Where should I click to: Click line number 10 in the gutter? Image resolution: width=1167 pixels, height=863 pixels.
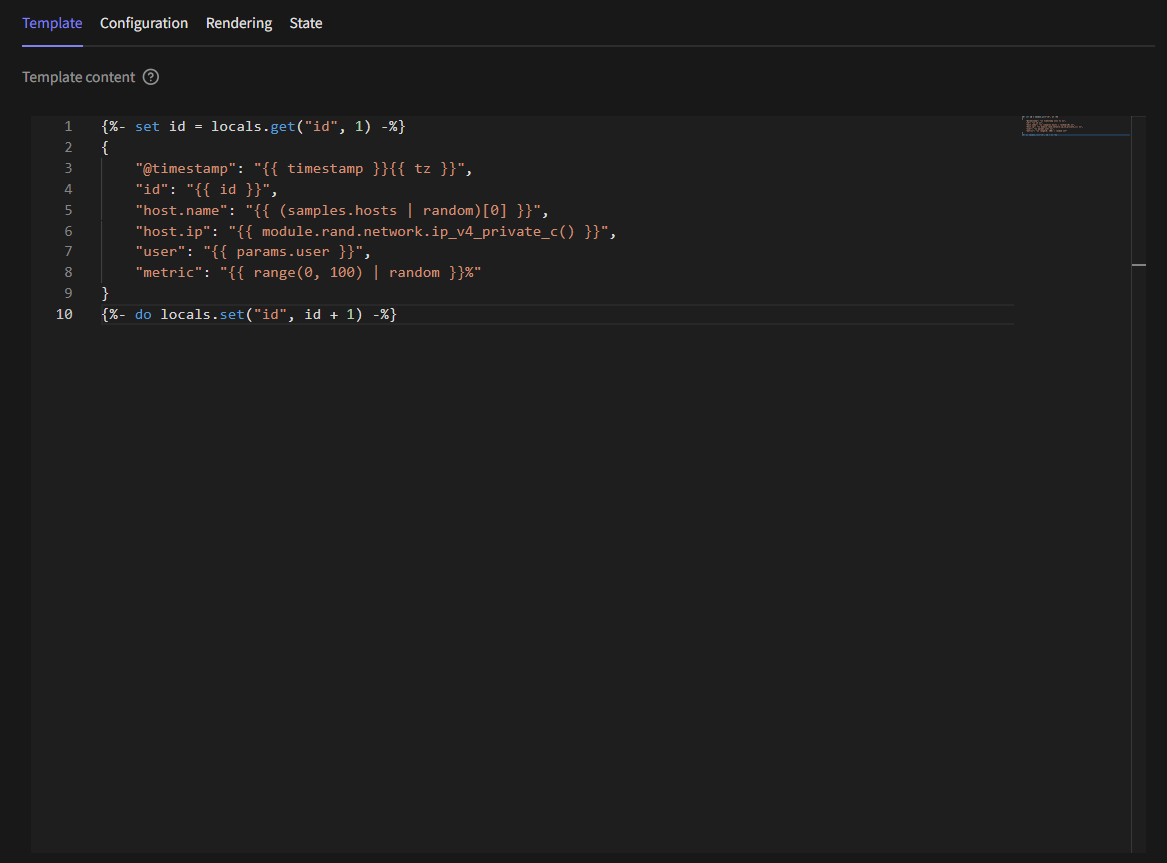64,314
